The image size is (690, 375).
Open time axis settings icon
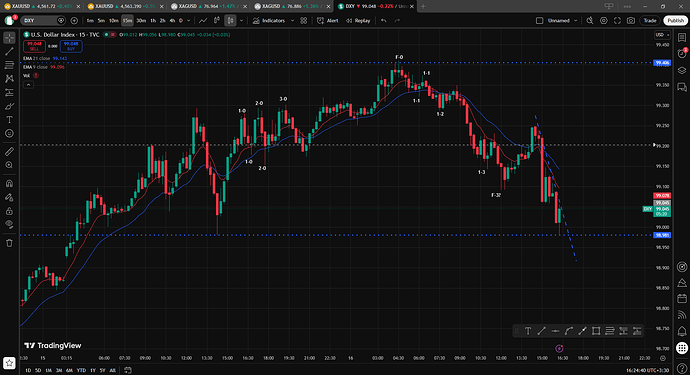pos(663,358)
